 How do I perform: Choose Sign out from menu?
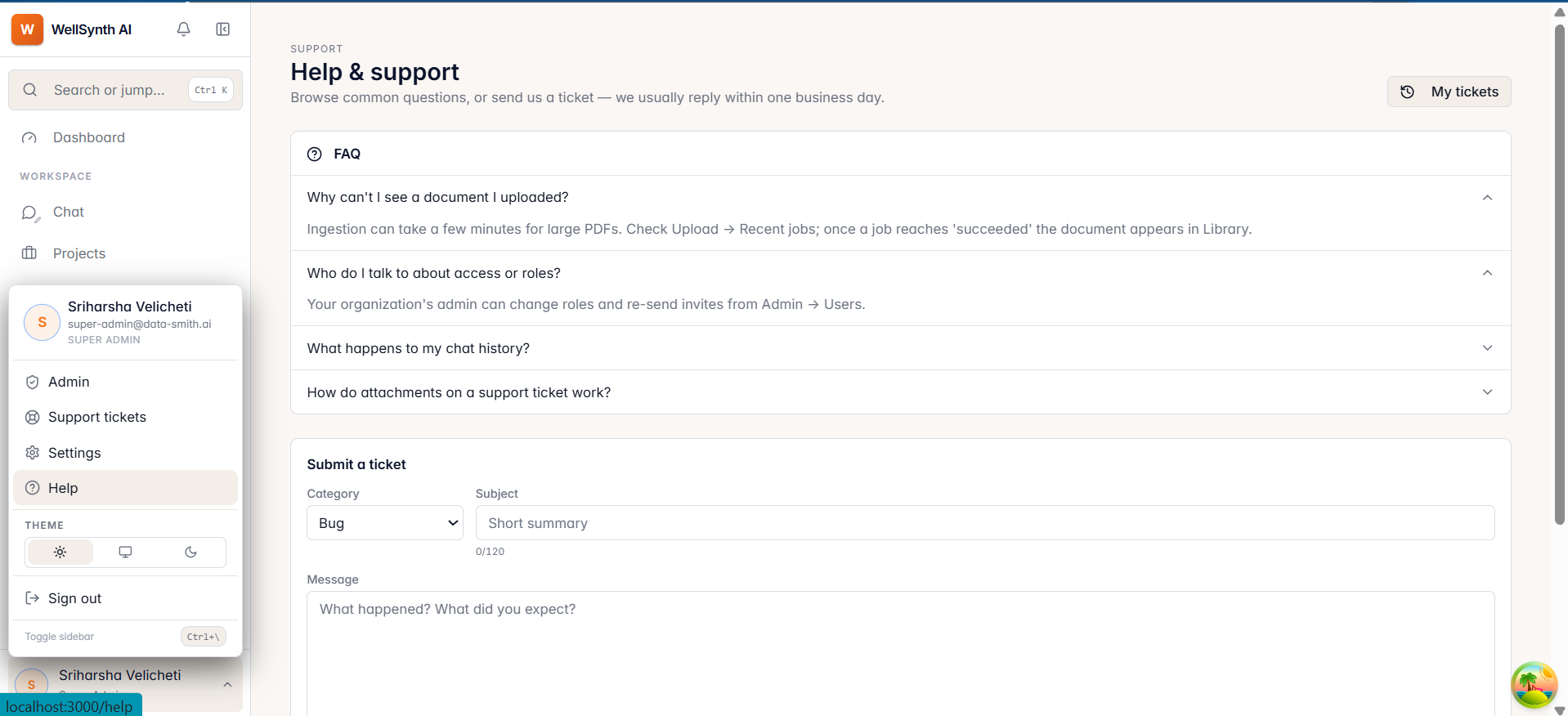[126, 598]
